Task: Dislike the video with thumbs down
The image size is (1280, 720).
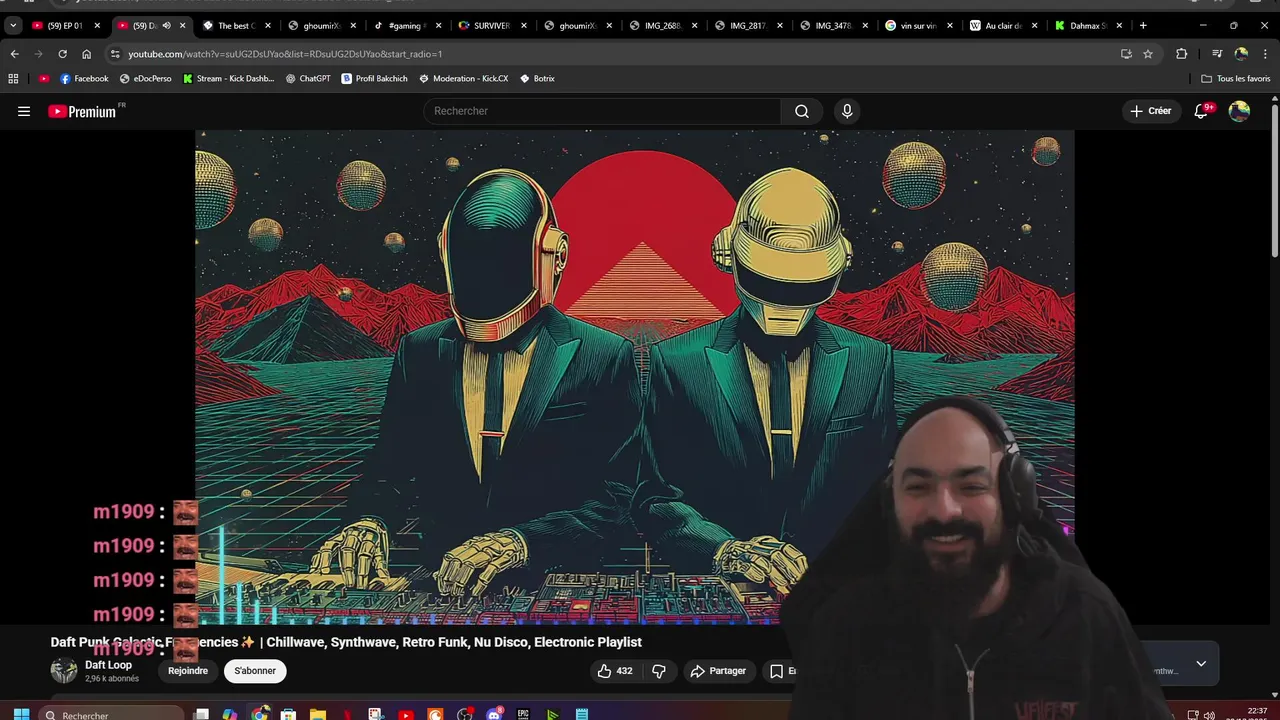Action: point(659,671)
